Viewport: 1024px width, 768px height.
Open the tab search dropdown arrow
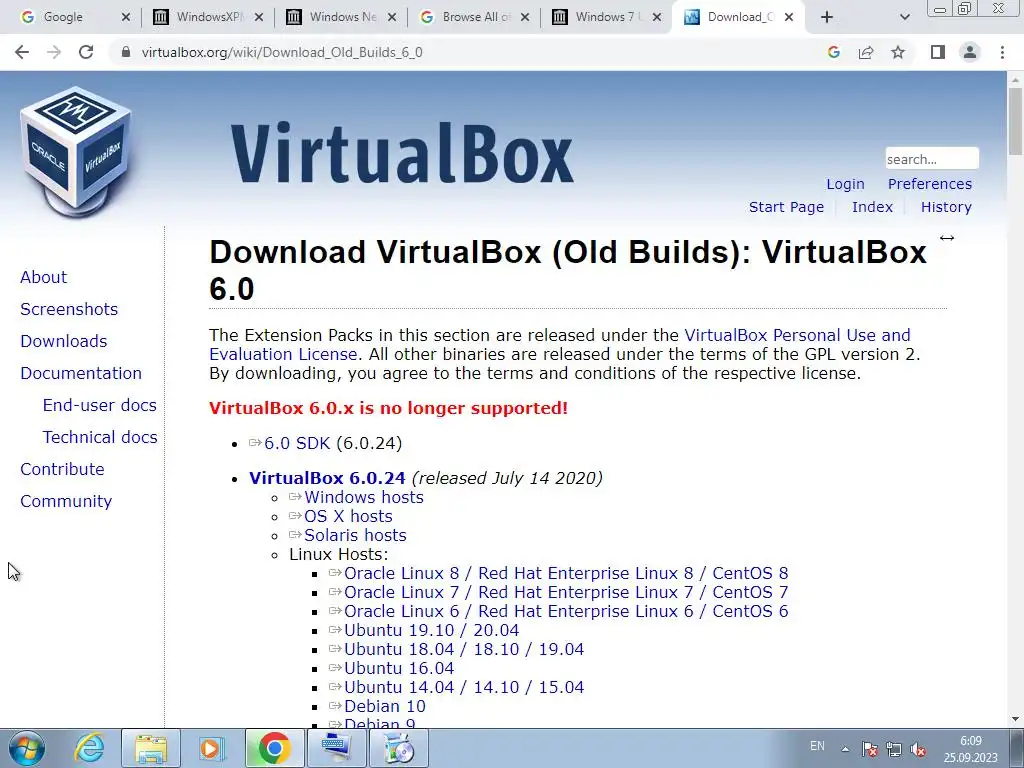tap(904, 18)
